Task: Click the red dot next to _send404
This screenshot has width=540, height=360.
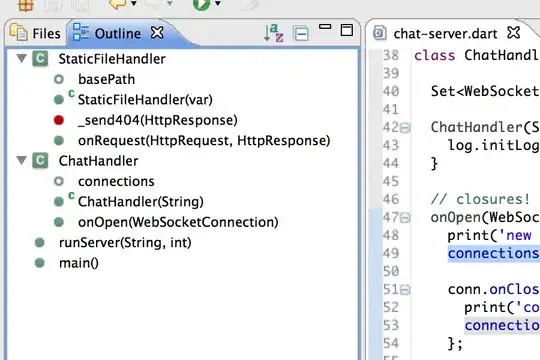Action: point(59,120)
